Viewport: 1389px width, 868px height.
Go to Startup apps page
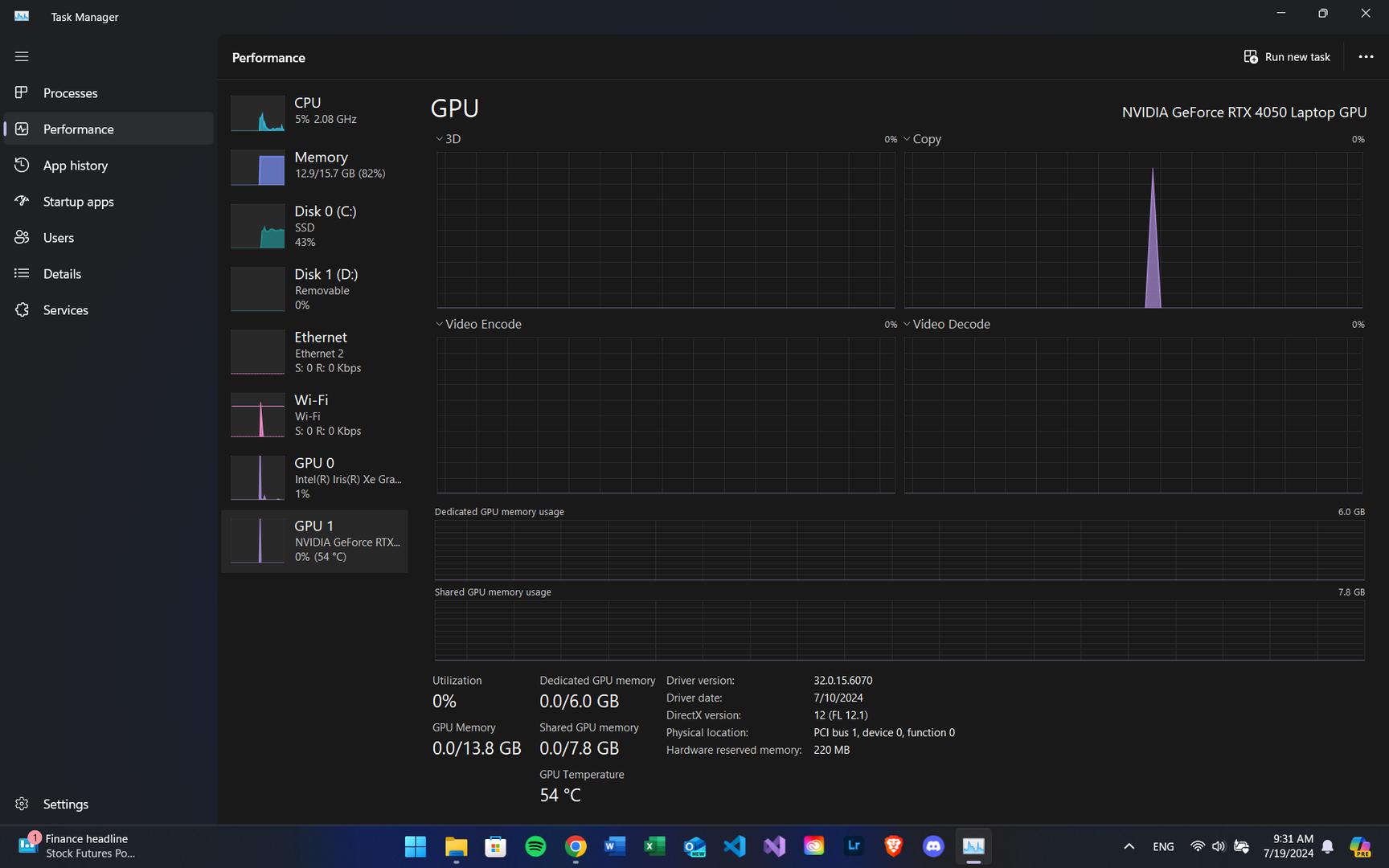[x=78, y=202]
